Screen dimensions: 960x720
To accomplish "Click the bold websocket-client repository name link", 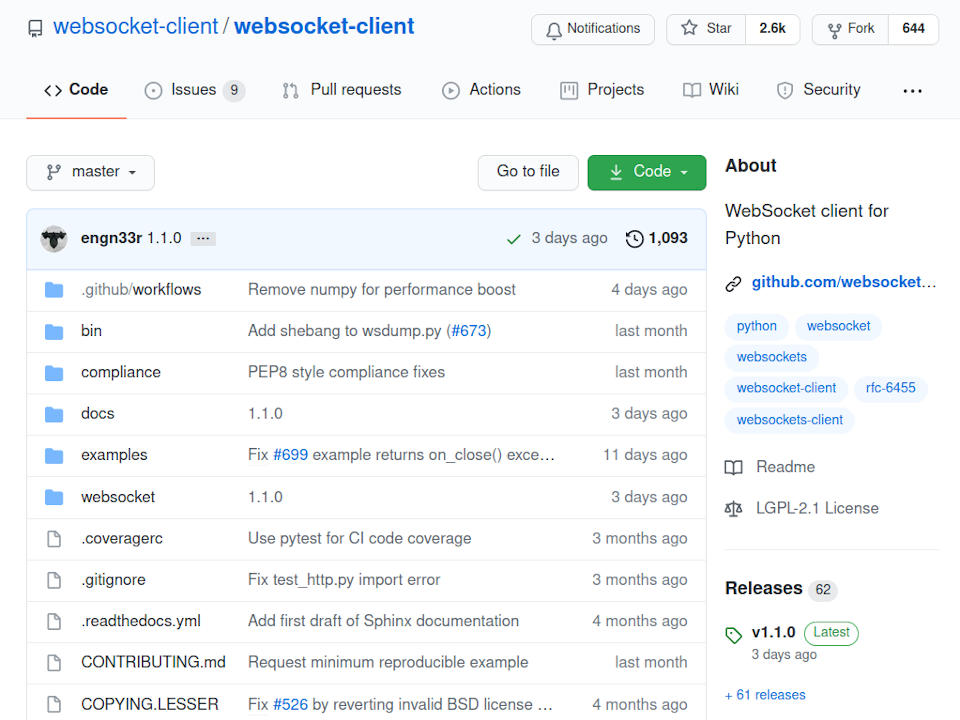I will coord(324,27).
